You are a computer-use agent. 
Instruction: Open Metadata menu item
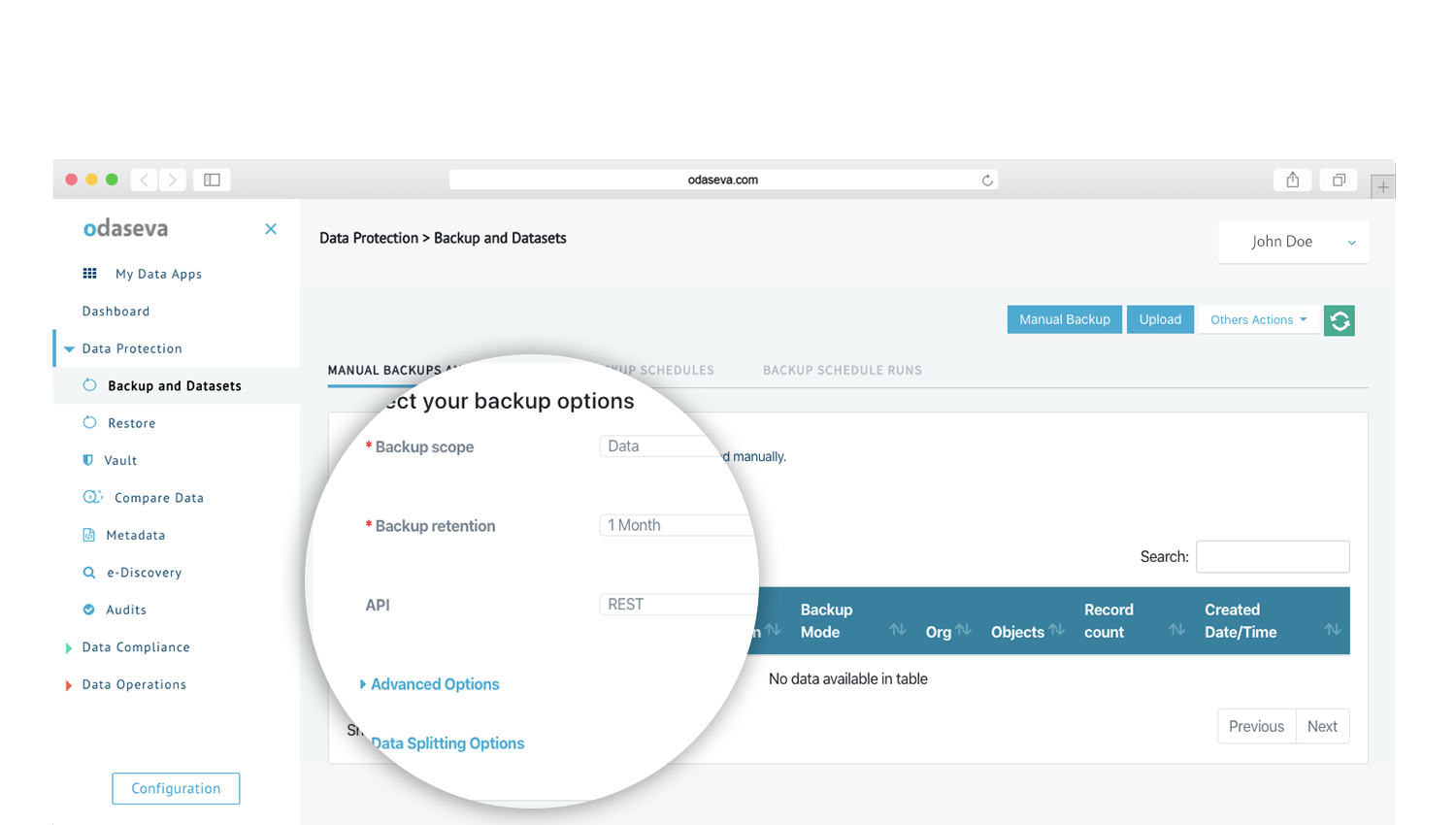pyautogui.click(x=136, y=535)
